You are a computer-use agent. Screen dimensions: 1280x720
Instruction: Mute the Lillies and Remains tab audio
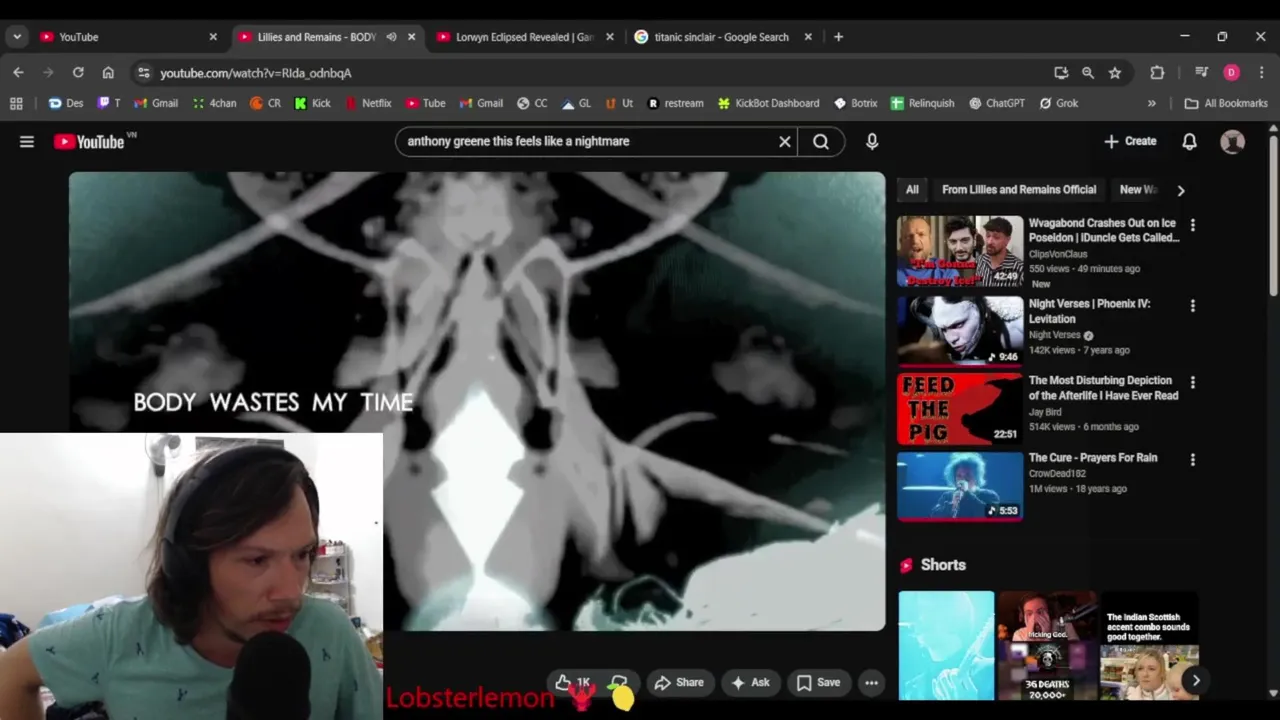click(391, 37)
